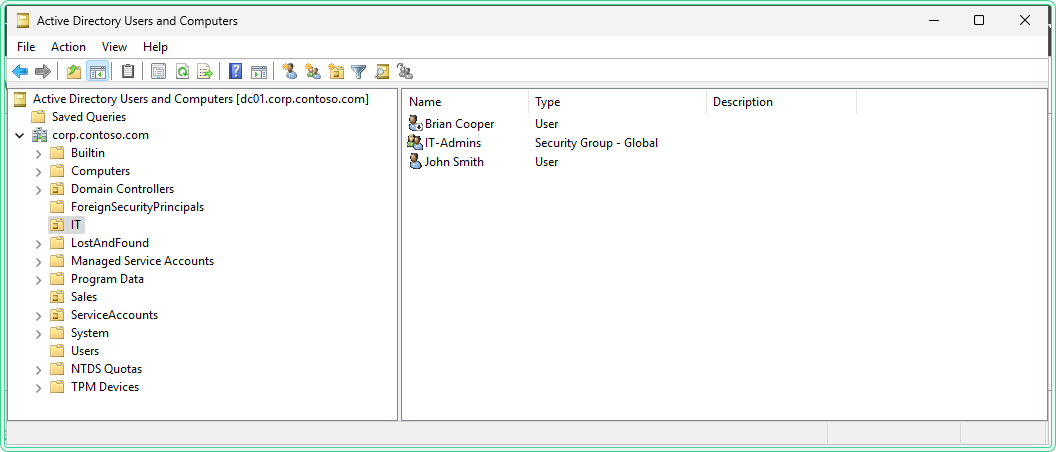
Task: Open the Action menu
Action: click(x=68, y=46)
